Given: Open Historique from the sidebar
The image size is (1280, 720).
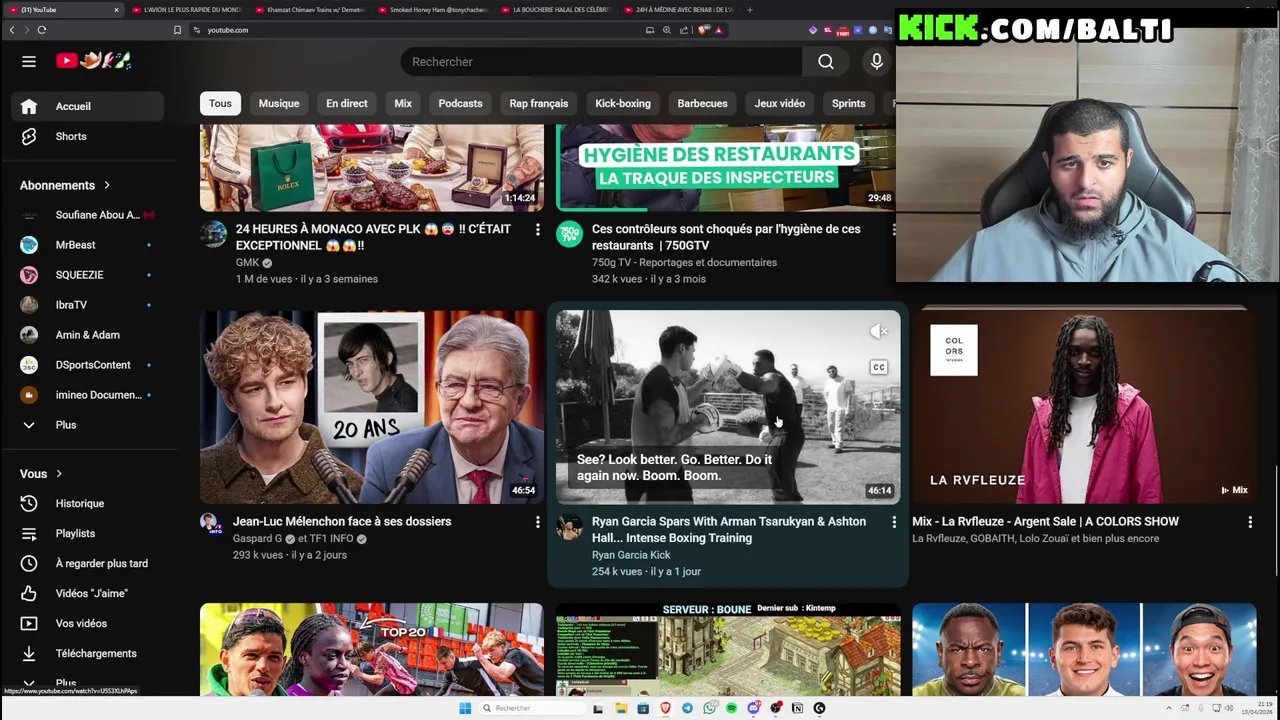Looking at the screenshot, I should (x=88, y=503).
